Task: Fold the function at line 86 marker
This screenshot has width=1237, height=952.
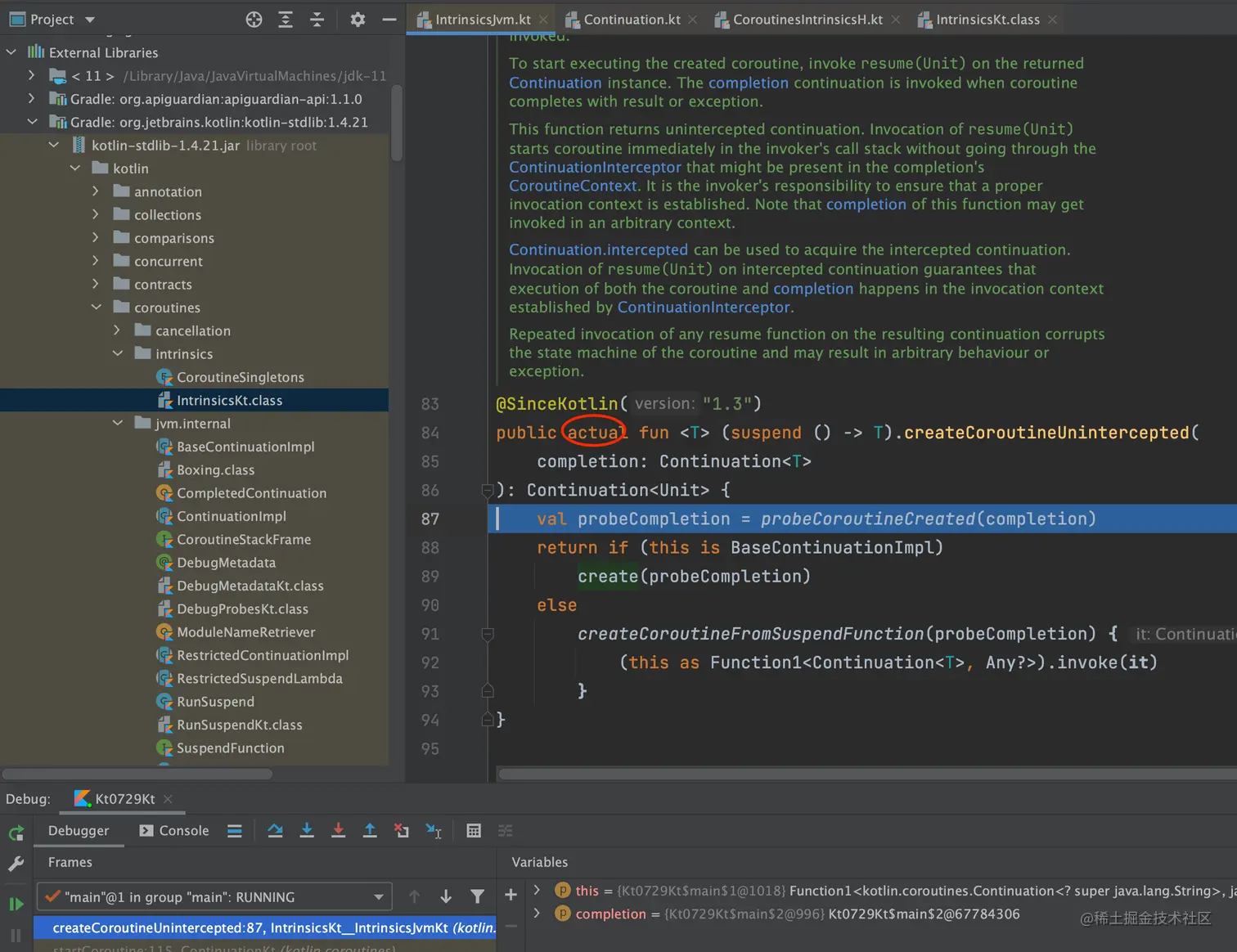Action: 488,490
